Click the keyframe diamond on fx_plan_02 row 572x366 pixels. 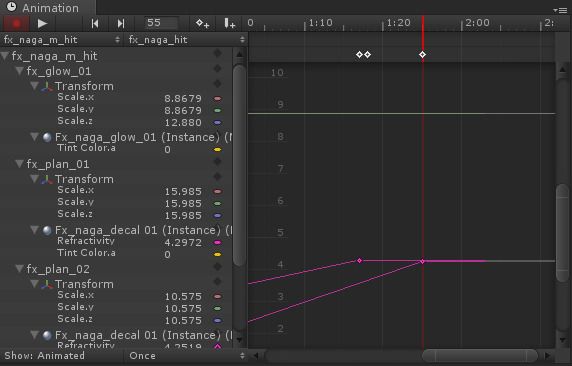[x=217, y=266]
